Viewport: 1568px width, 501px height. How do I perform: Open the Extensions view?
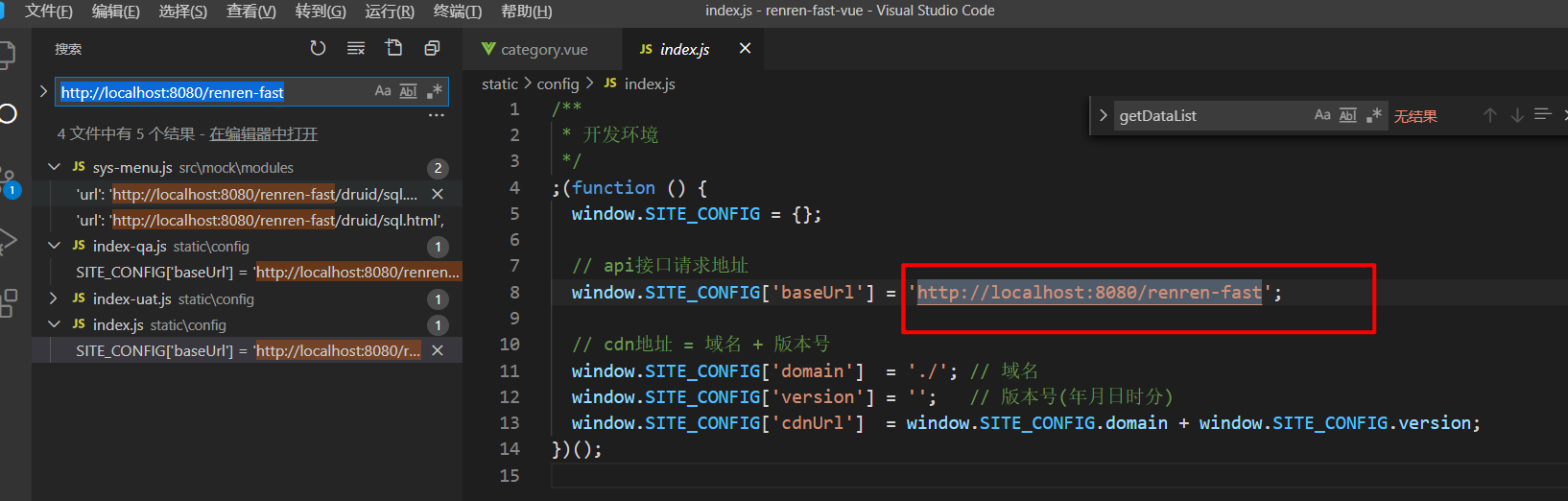(x=8, y=302)
